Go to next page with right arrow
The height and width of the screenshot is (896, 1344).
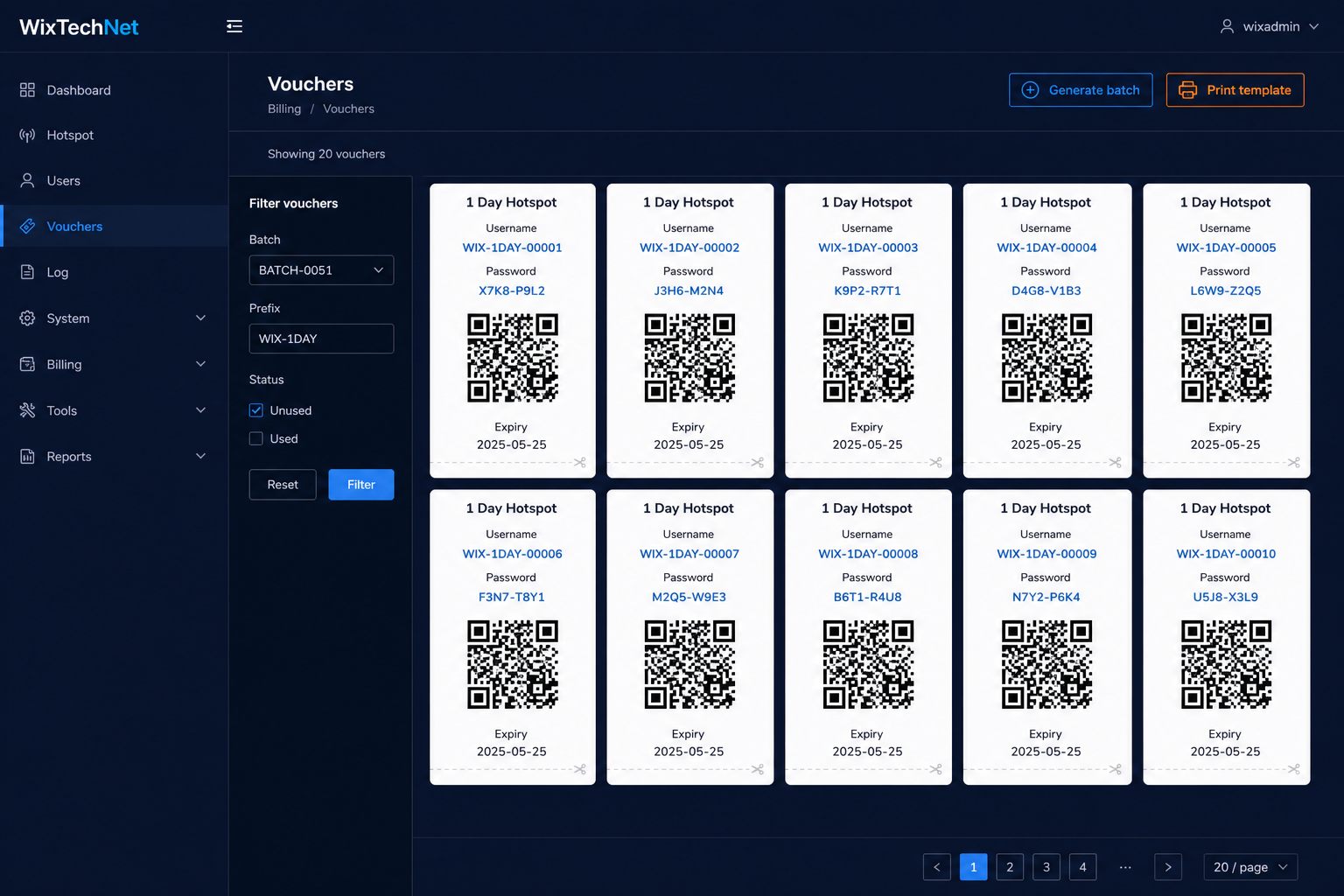click(x=1168, y=867)
